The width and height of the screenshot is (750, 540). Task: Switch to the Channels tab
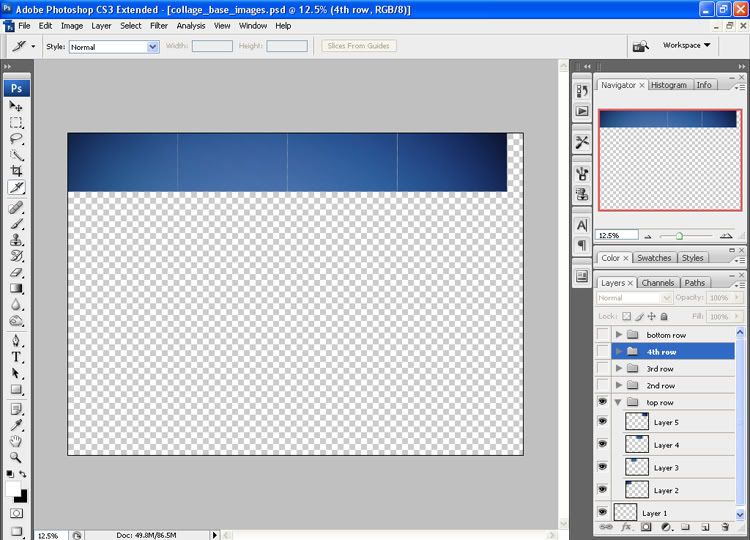658,283
